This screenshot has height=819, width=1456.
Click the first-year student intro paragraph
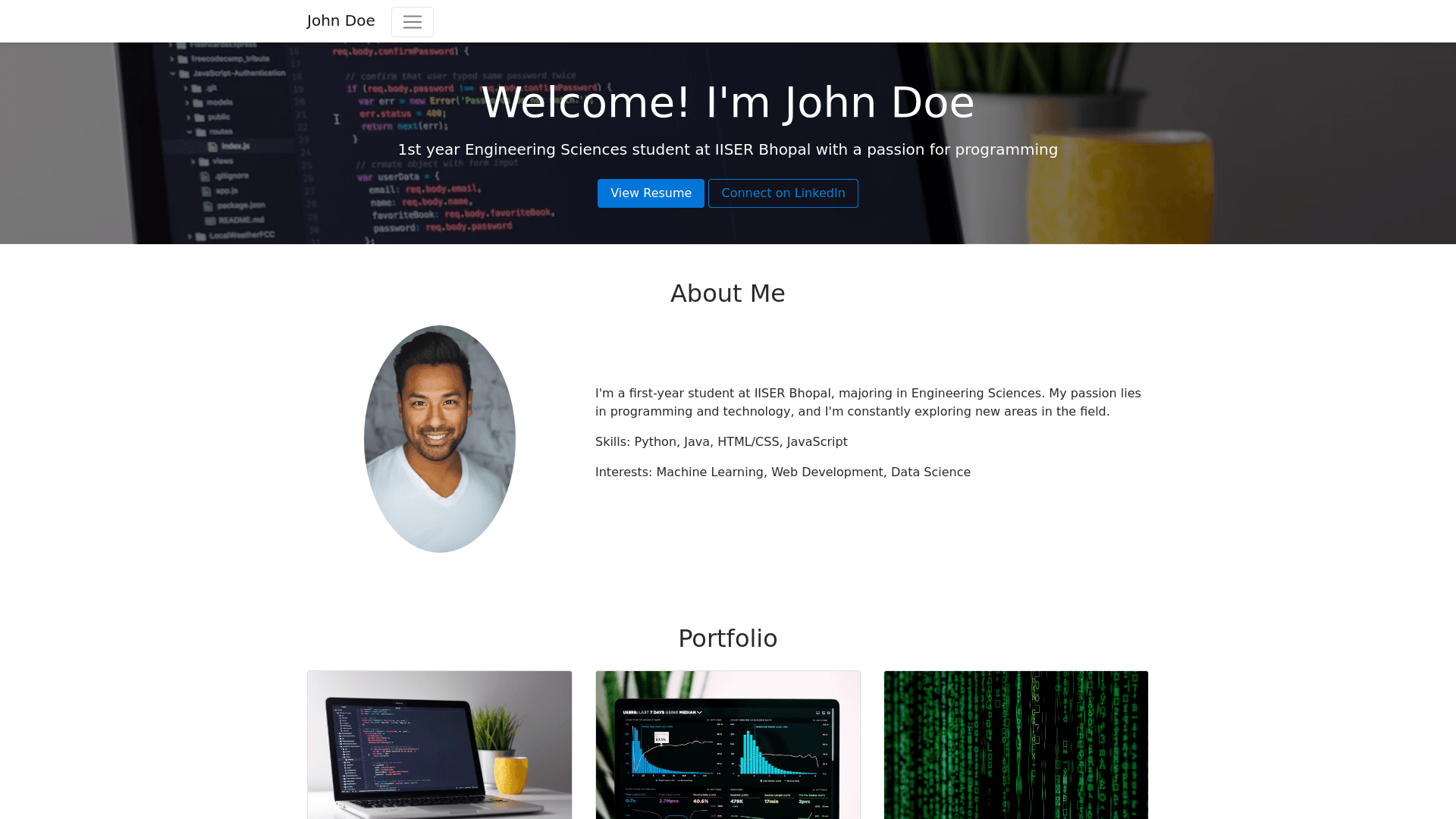click(x=868, y=403)
